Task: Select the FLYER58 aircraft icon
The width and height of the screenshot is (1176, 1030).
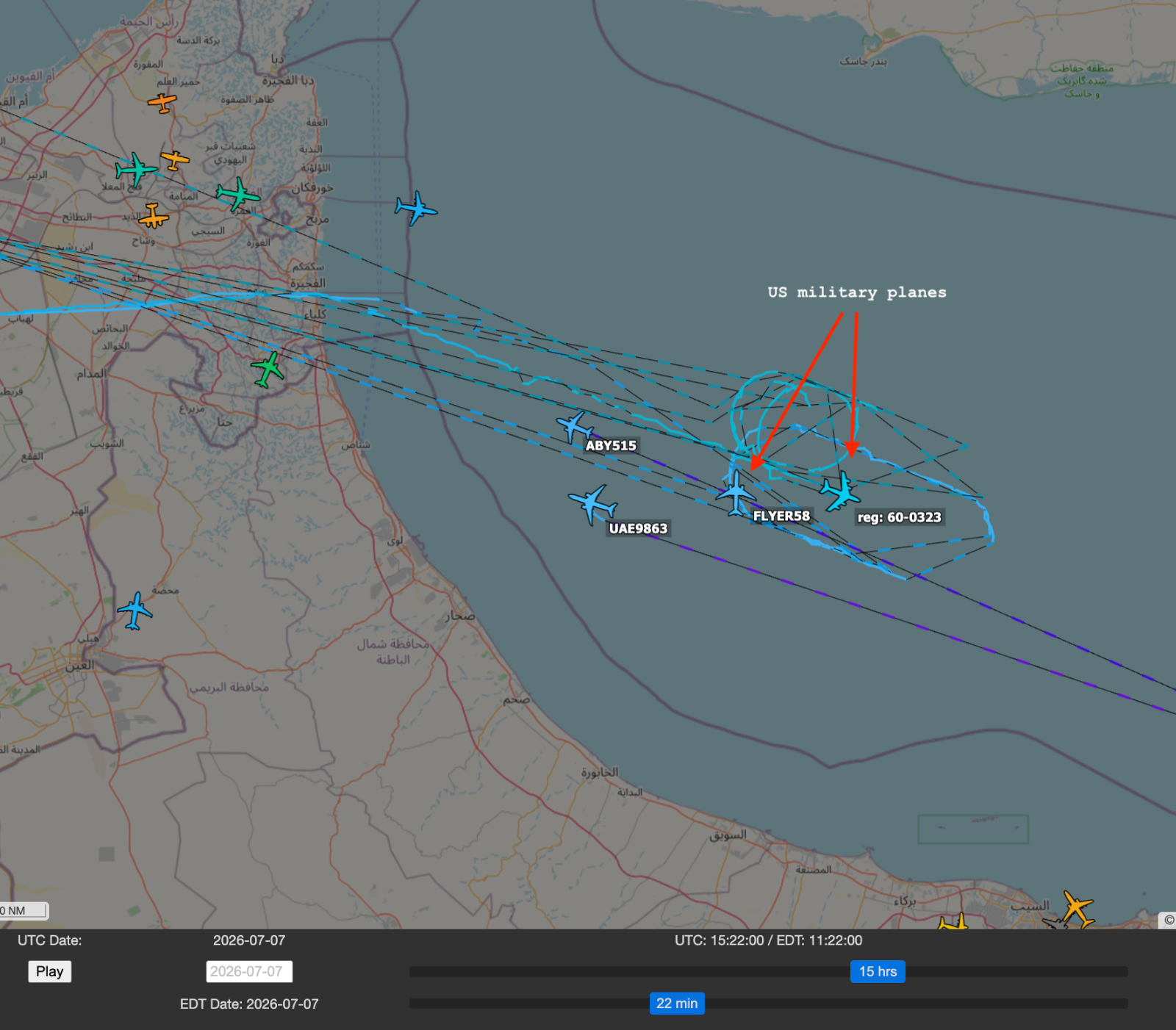Action: (x=736, y=493)
